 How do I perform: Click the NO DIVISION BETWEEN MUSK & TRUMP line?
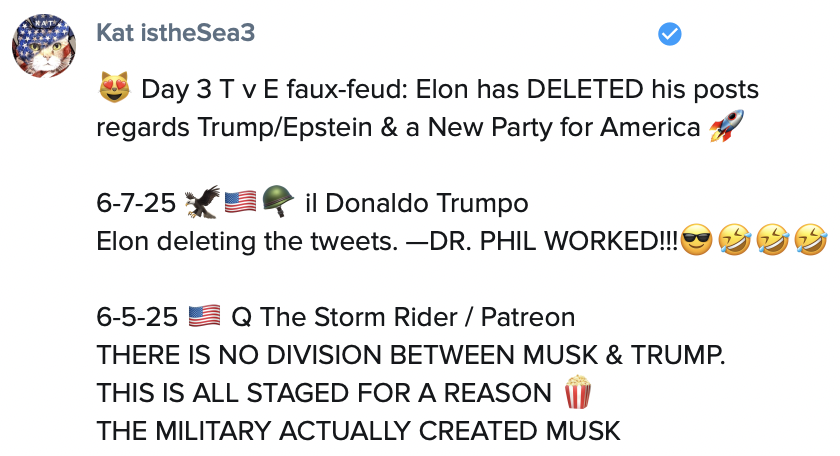point(413,355)
